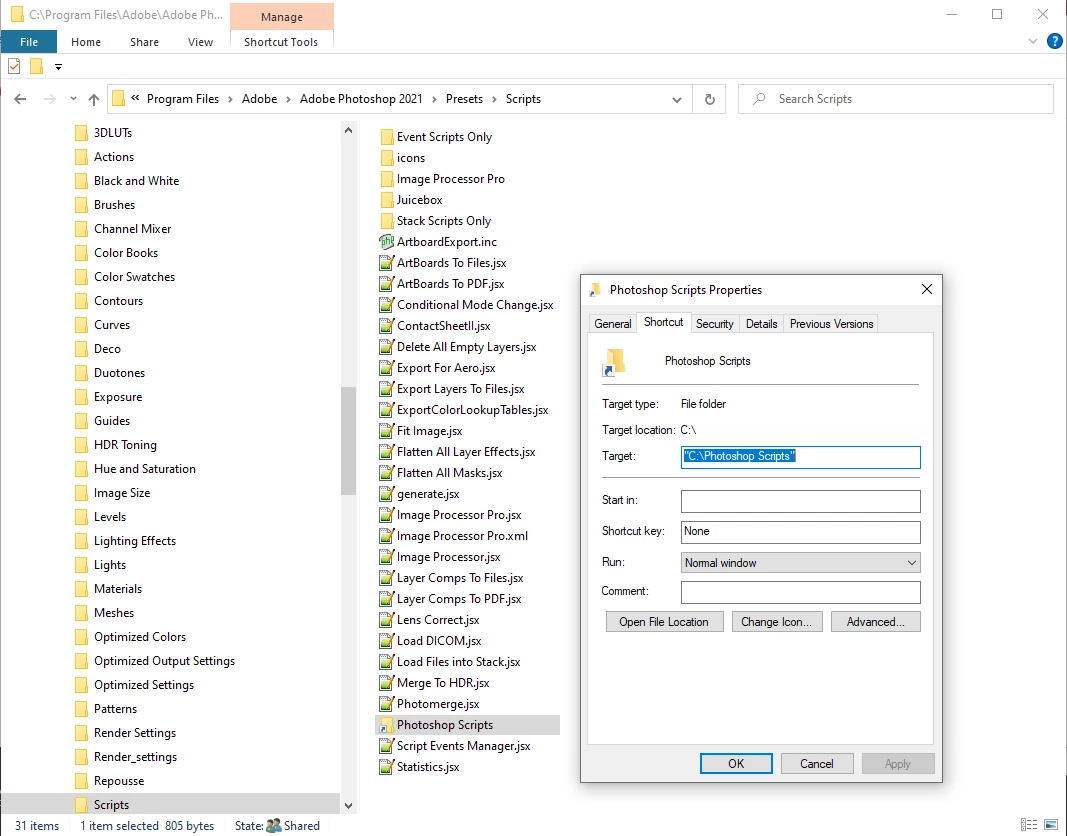Click the Advanced... button
The image size is (1067, 836).
(x=875, y=622)
